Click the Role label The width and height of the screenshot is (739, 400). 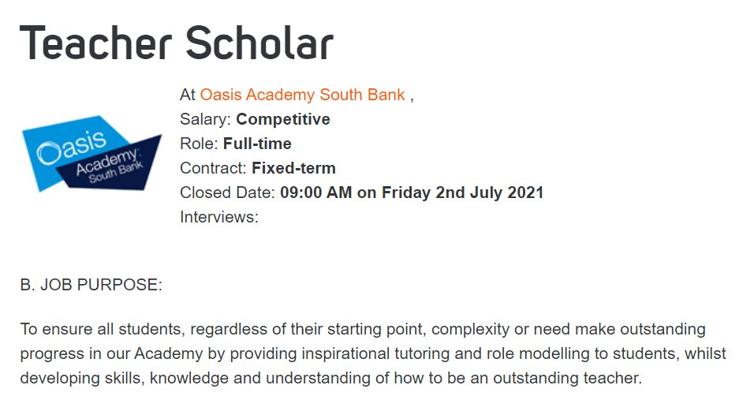pos(199,144)
